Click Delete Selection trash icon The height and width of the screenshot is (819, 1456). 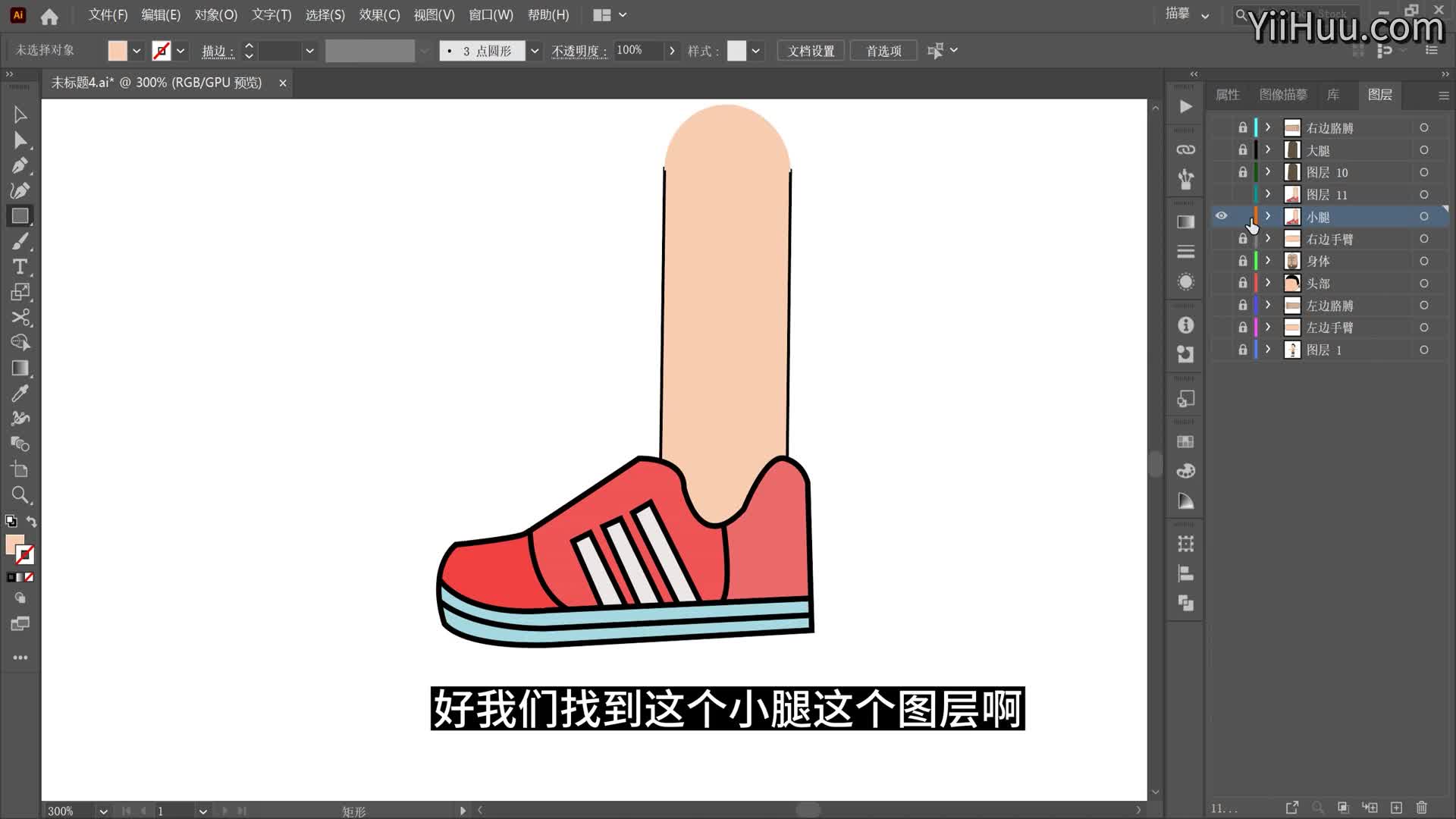(1422, 808)
